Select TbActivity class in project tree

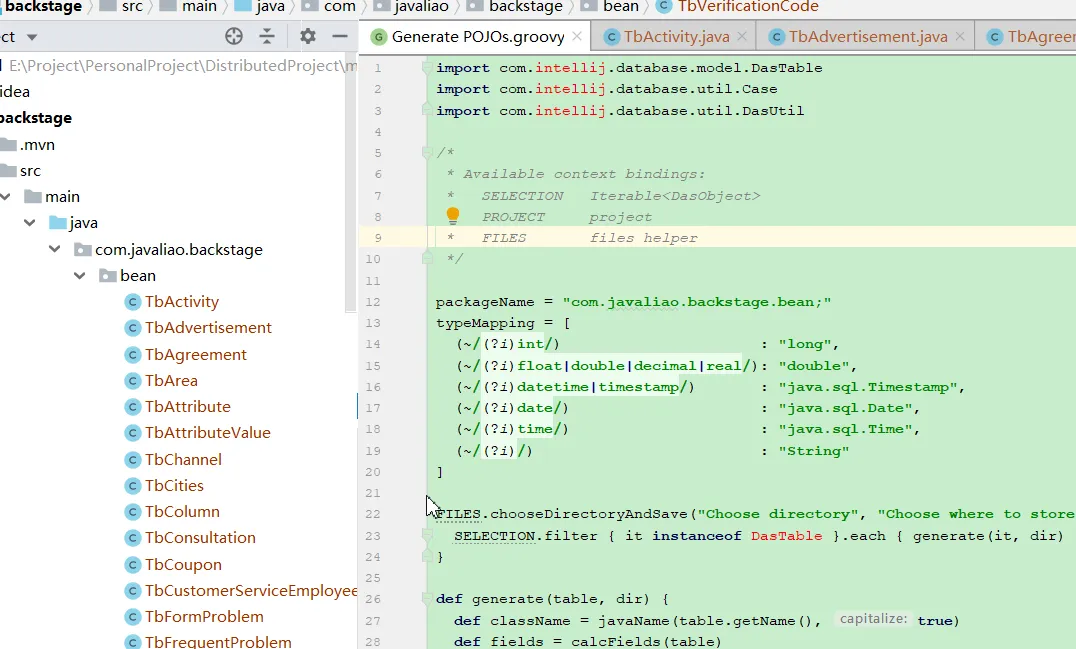tap(182, 302)
